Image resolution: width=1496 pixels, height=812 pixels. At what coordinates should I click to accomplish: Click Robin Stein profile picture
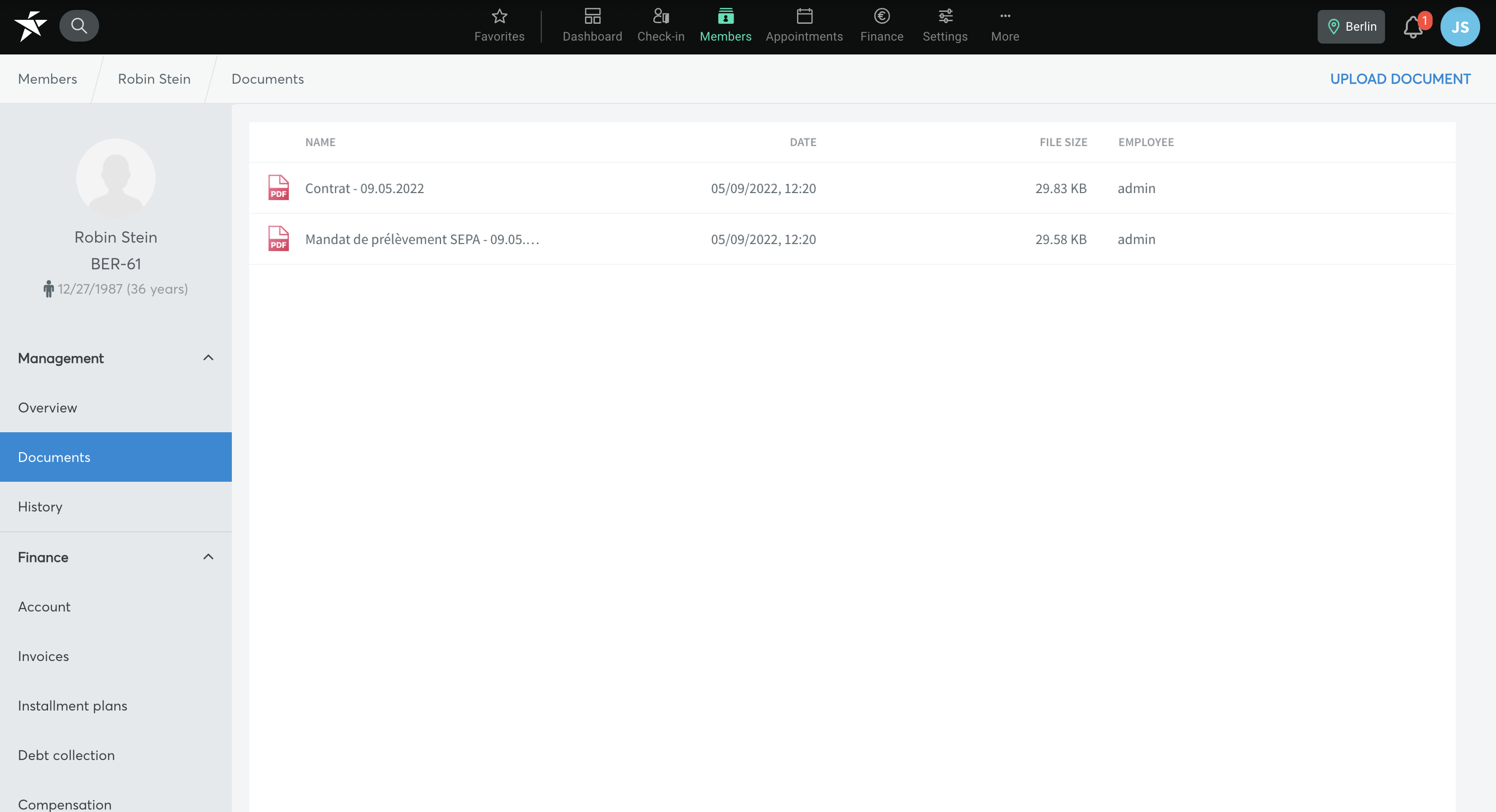click(115, 178)
